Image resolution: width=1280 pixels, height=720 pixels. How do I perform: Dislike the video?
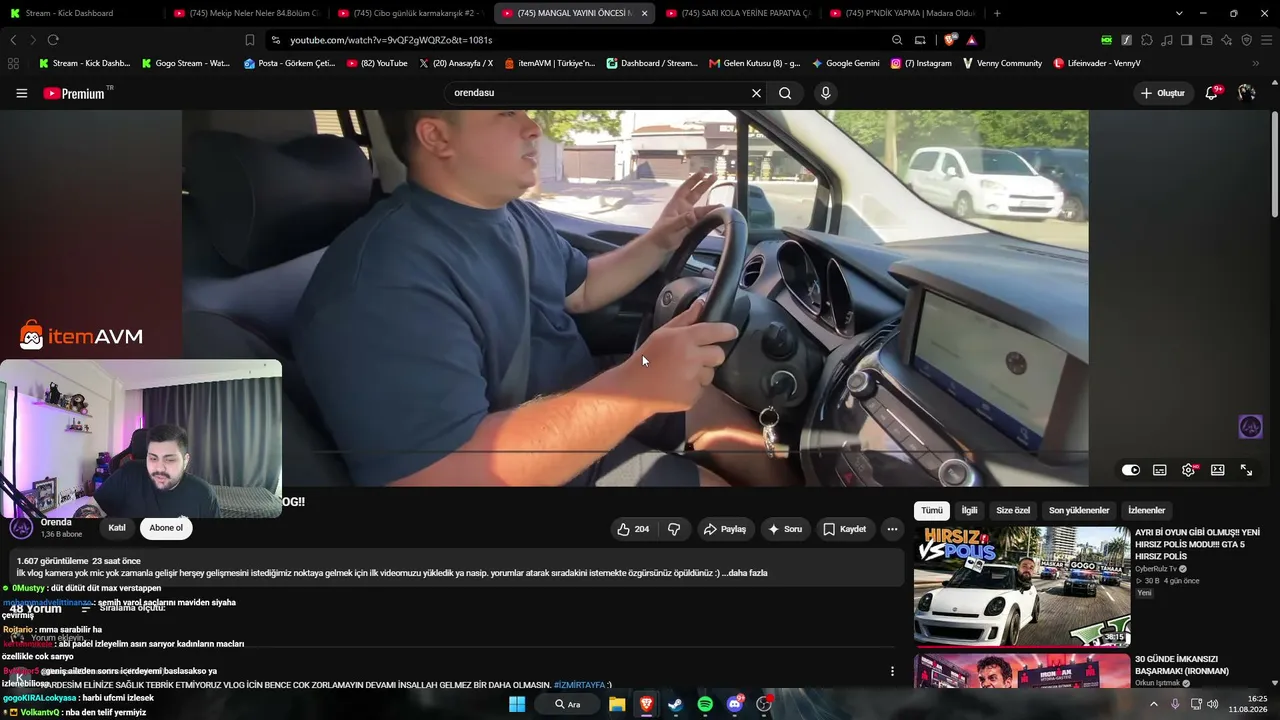(674, 529)
